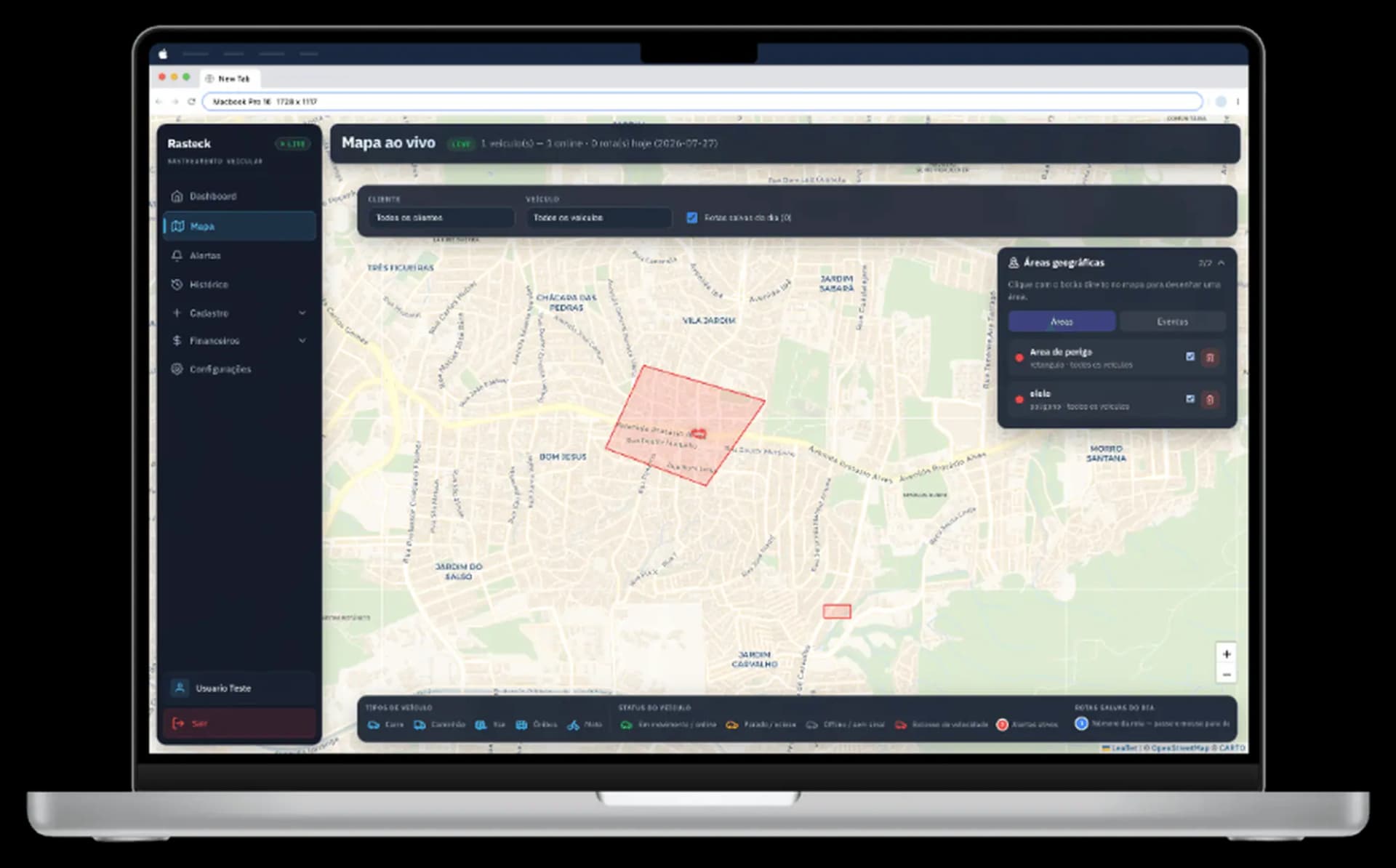Image resolution: width=1396 pixels, height=868 pixels.
Task: Toggle visibility checkbox for Area de perigo
Action: pos(1190,356)
